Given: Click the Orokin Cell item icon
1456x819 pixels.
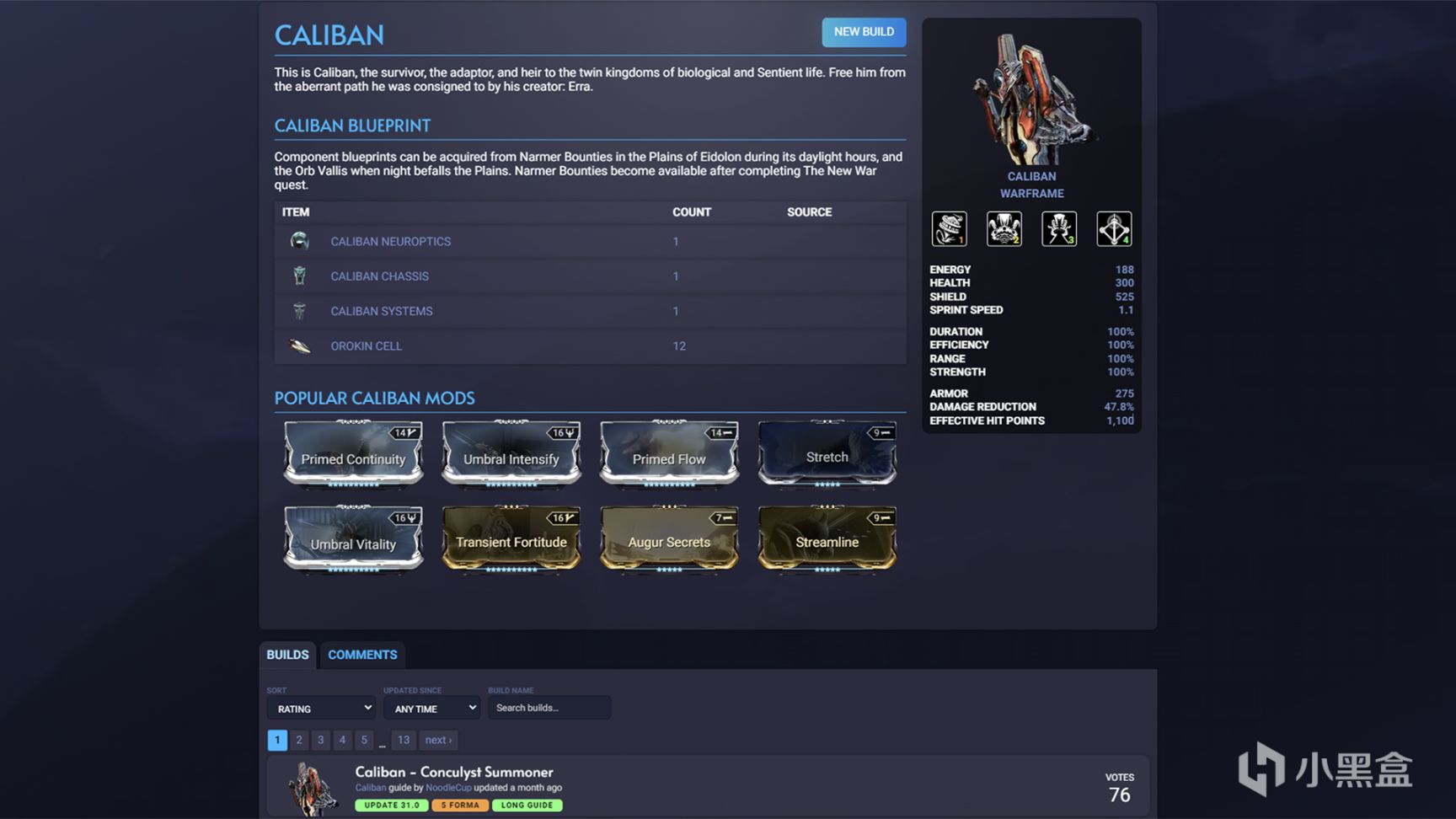Looking at the screenshot, I should pyautogui.click(x=300, y=345).
